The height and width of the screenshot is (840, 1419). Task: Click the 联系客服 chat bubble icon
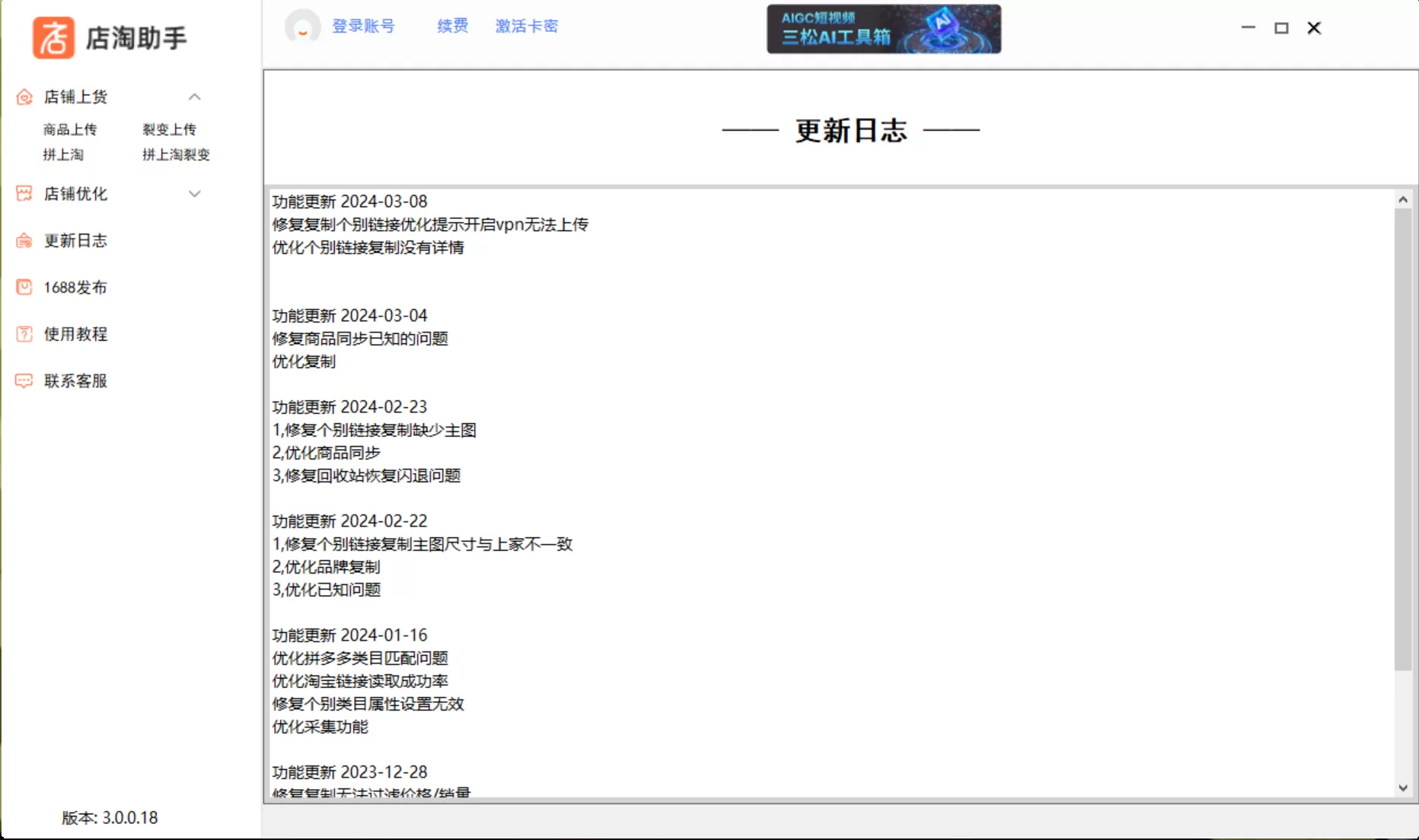point(24,380)
